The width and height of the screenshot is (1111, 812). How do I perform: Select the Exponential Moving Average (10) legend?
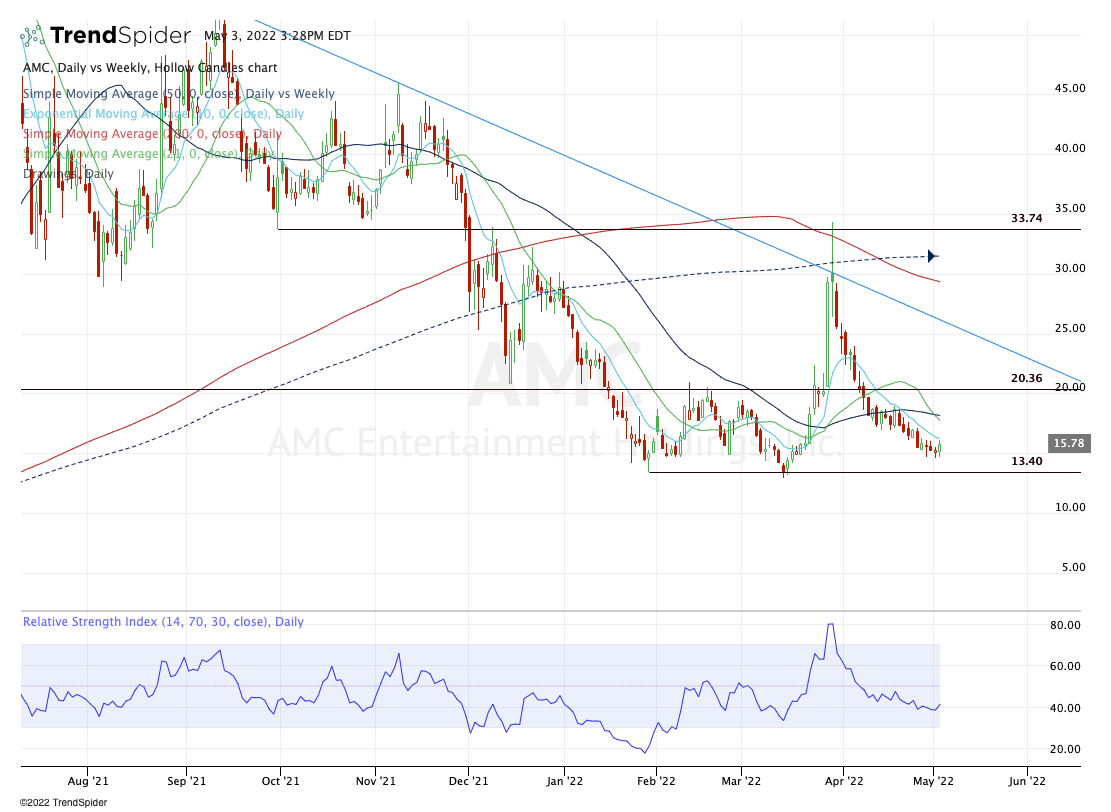(163, 113)
